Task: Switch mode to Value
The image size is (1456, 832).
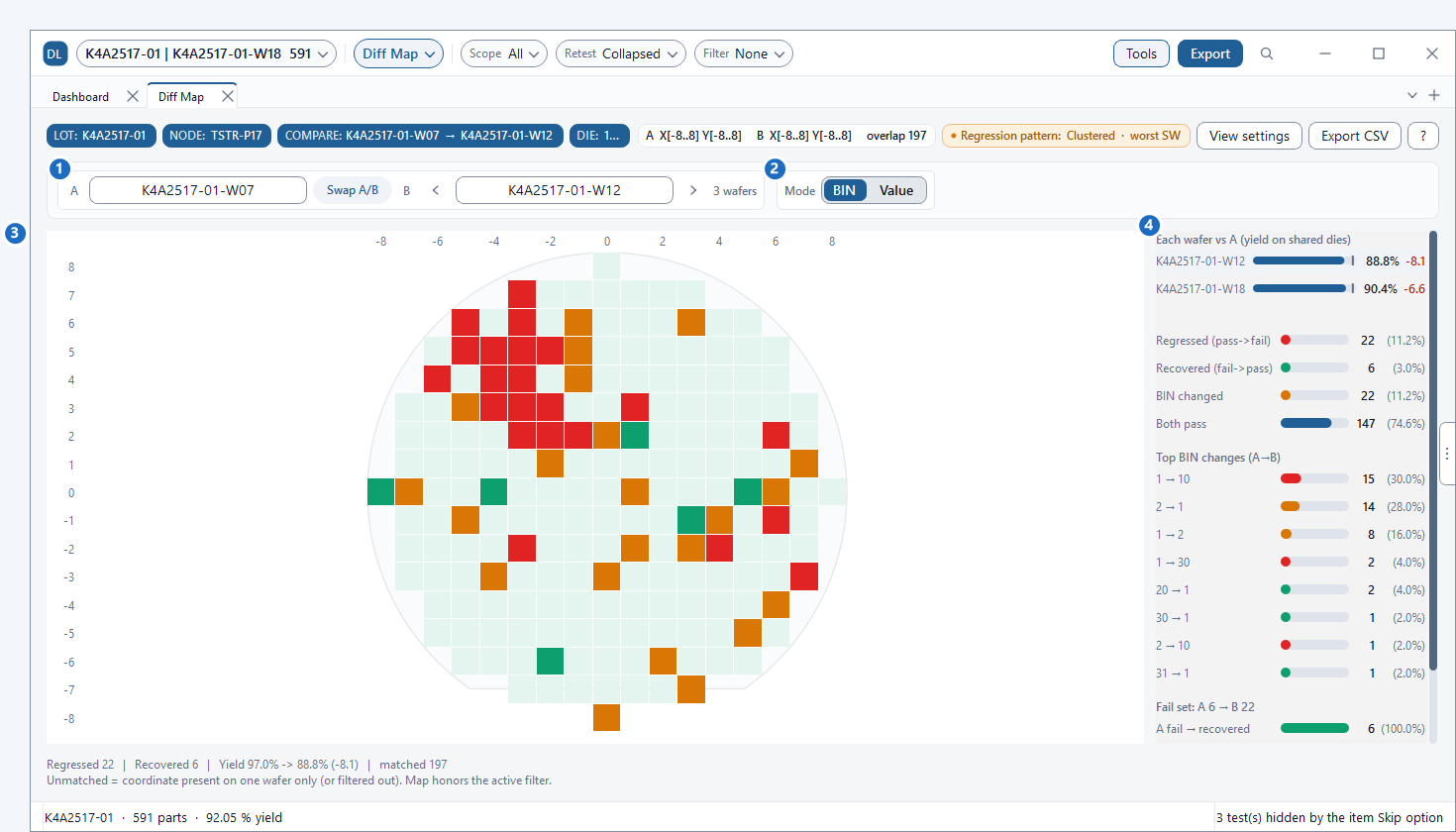Action: click(896, 190)
